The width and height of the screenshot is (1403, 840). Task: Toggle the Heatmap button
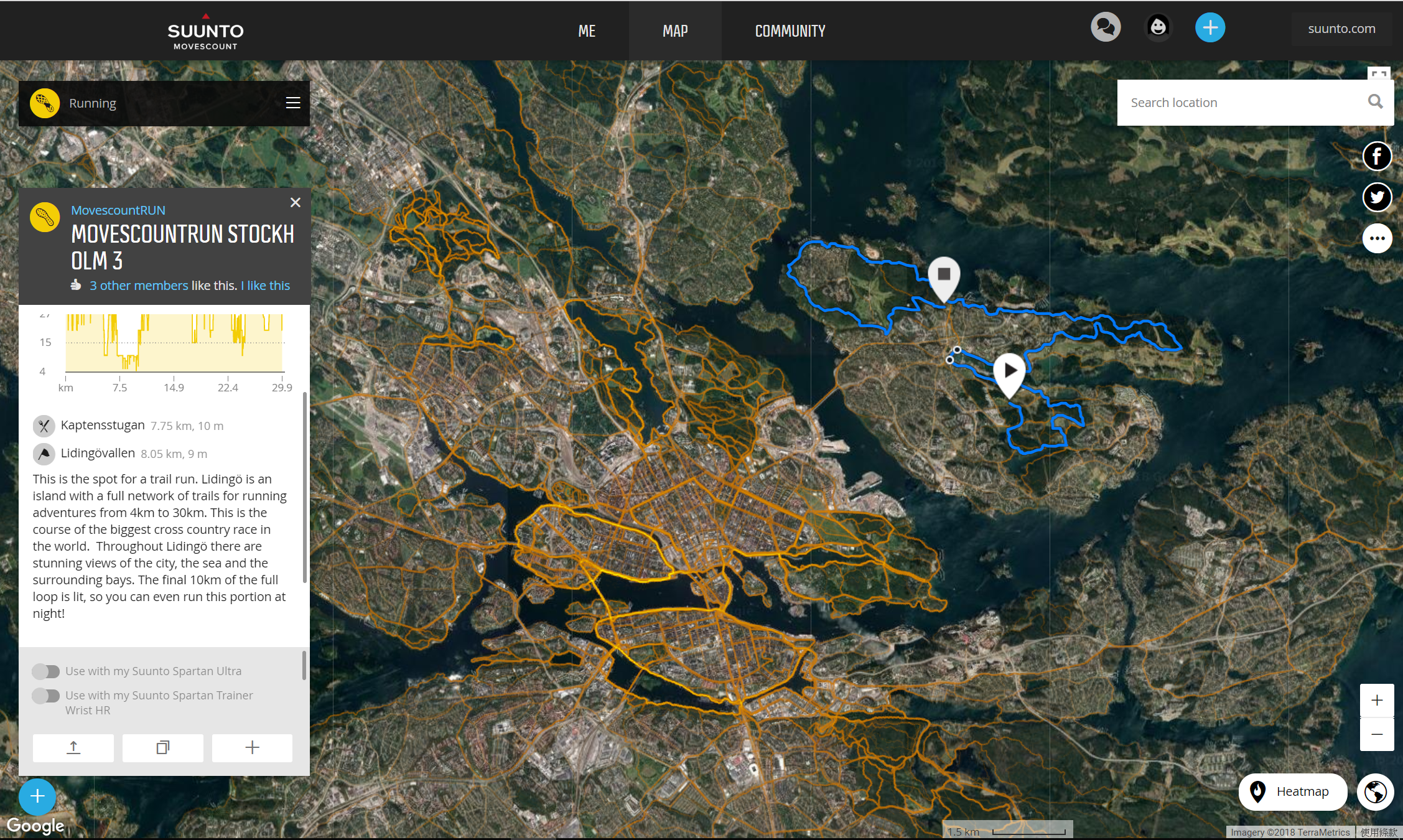[1293, 792]
